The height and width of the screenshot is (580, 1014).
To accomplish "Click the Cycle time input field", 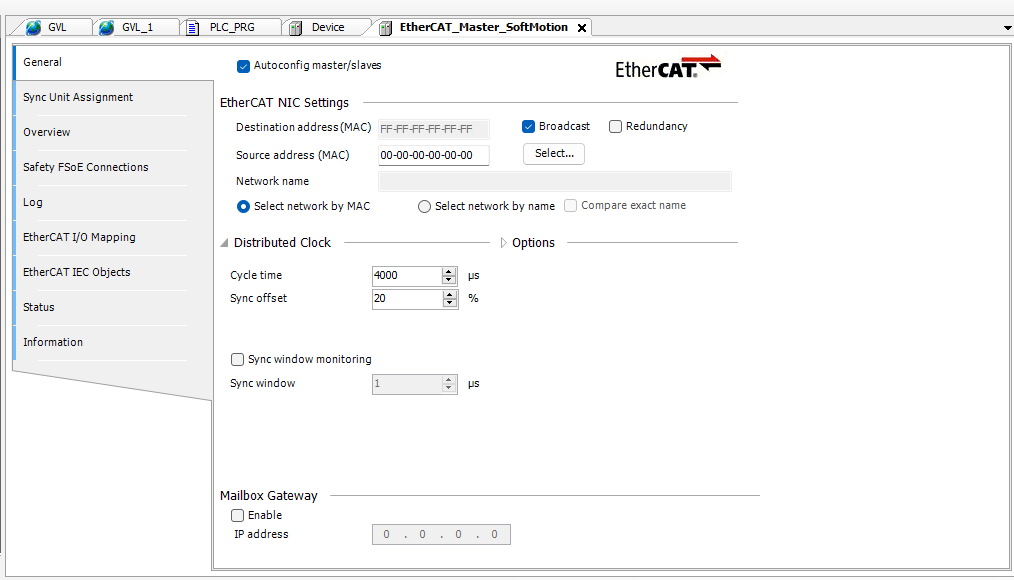I will (407, 275).
